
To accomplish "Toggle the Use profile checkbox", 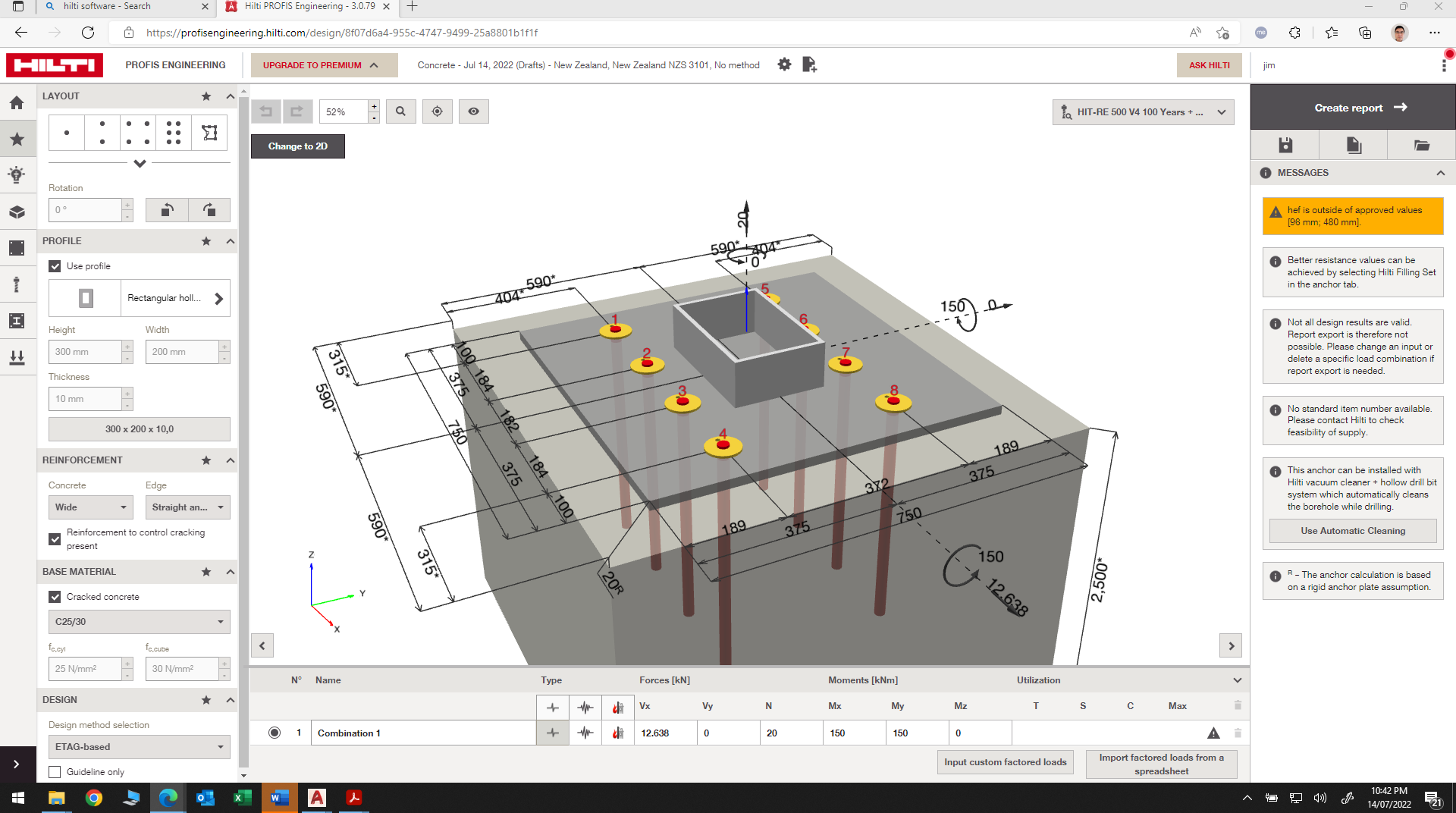I will (x=54, y=265).
